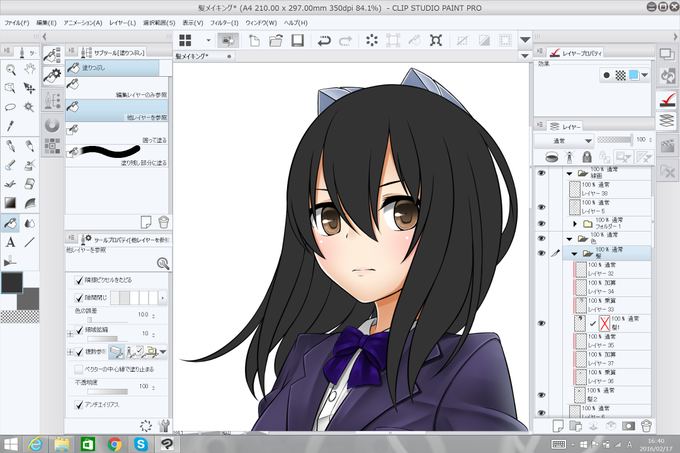
Task: Select the Hand move tool
Action: (x=29, y=69)
